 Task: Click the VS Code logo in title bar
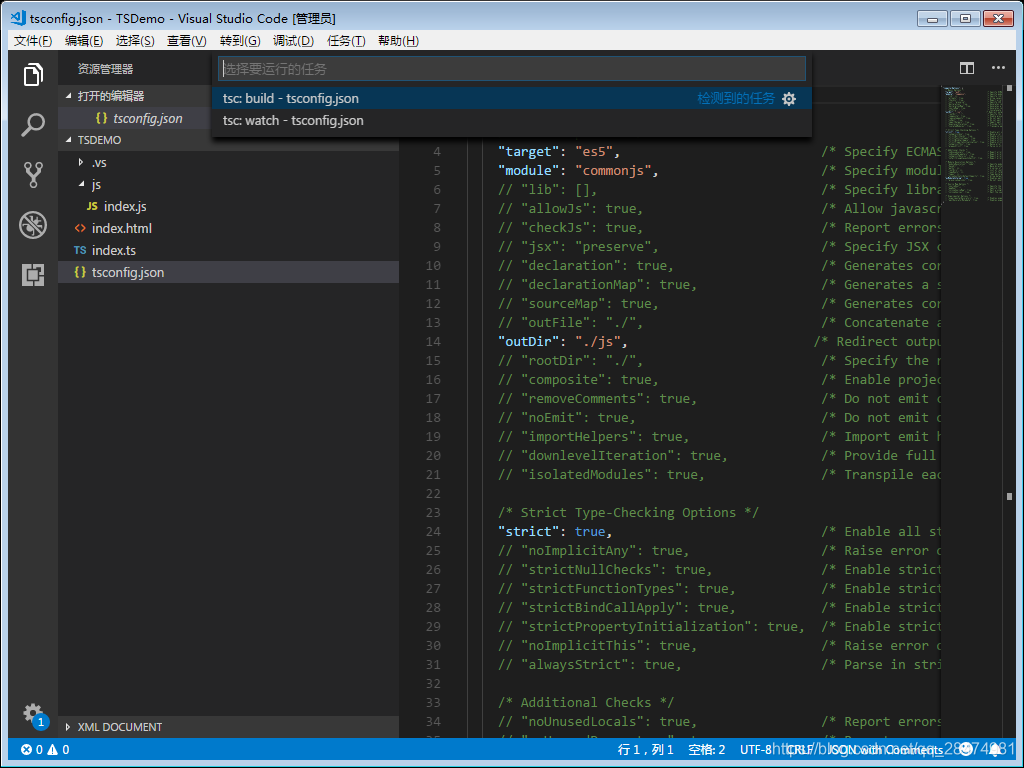click(18, 18)
